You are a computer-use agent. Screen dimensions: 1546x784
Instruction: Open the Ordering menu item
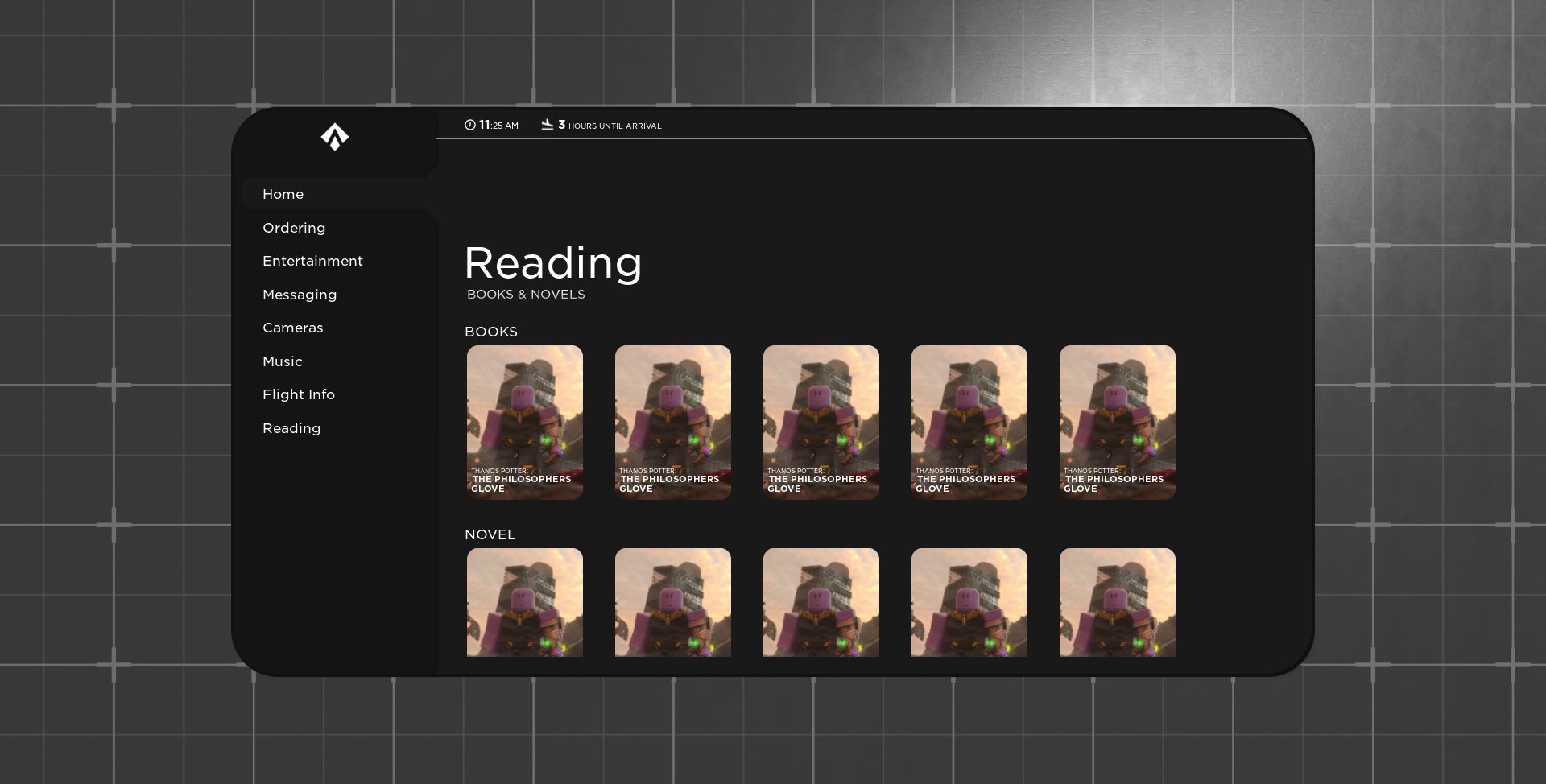tap(294, 228)
